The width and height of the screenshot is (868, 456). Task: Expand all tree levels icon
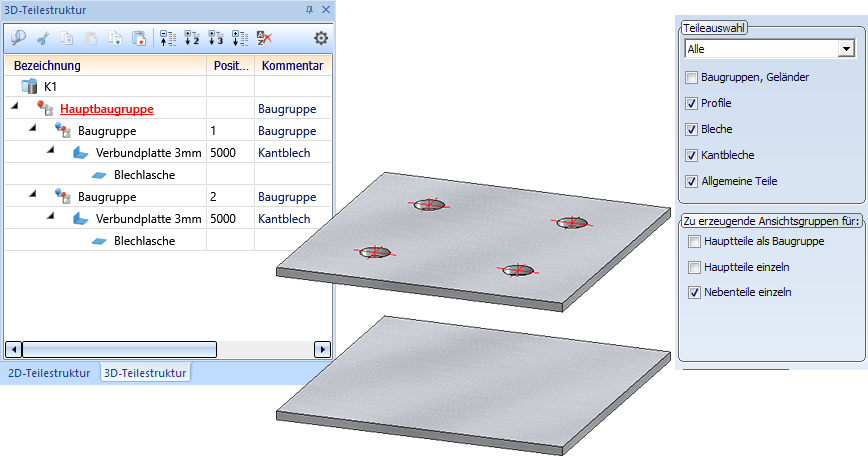[x=240, y=38]
